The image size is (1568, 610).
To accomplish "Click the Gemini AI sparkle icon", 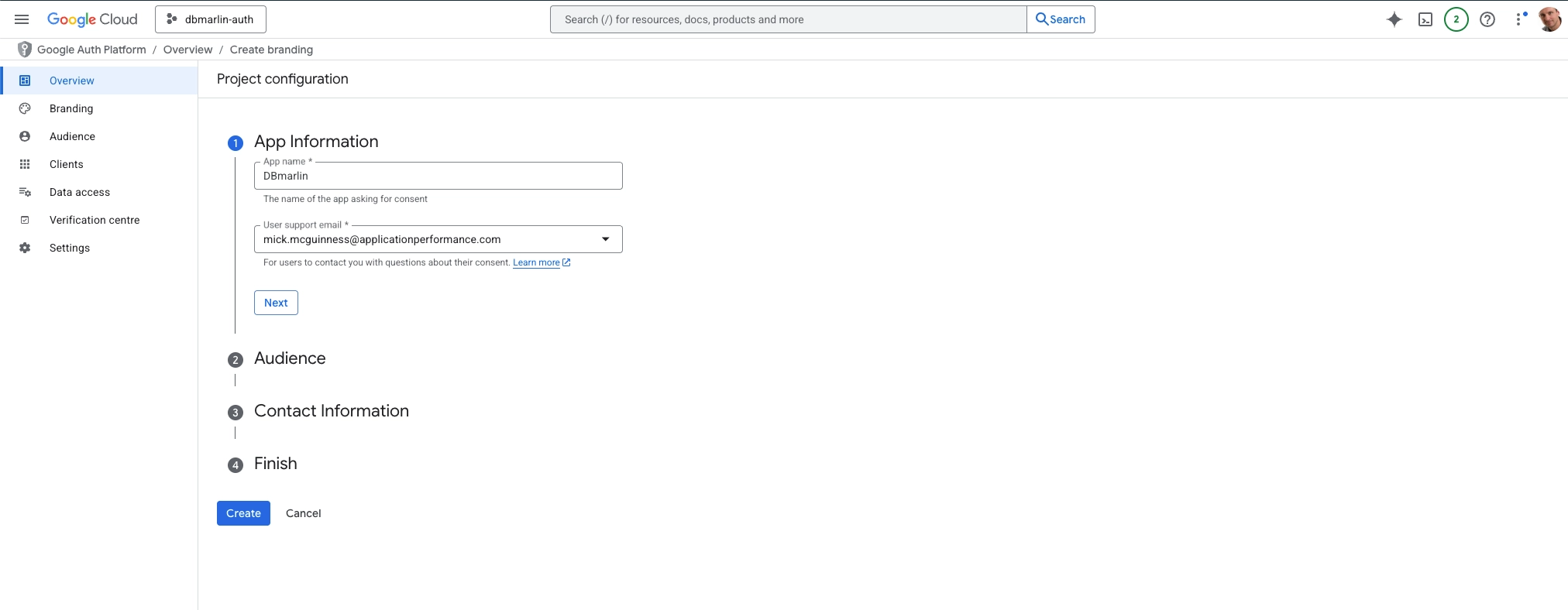I will click(1394, 19).
